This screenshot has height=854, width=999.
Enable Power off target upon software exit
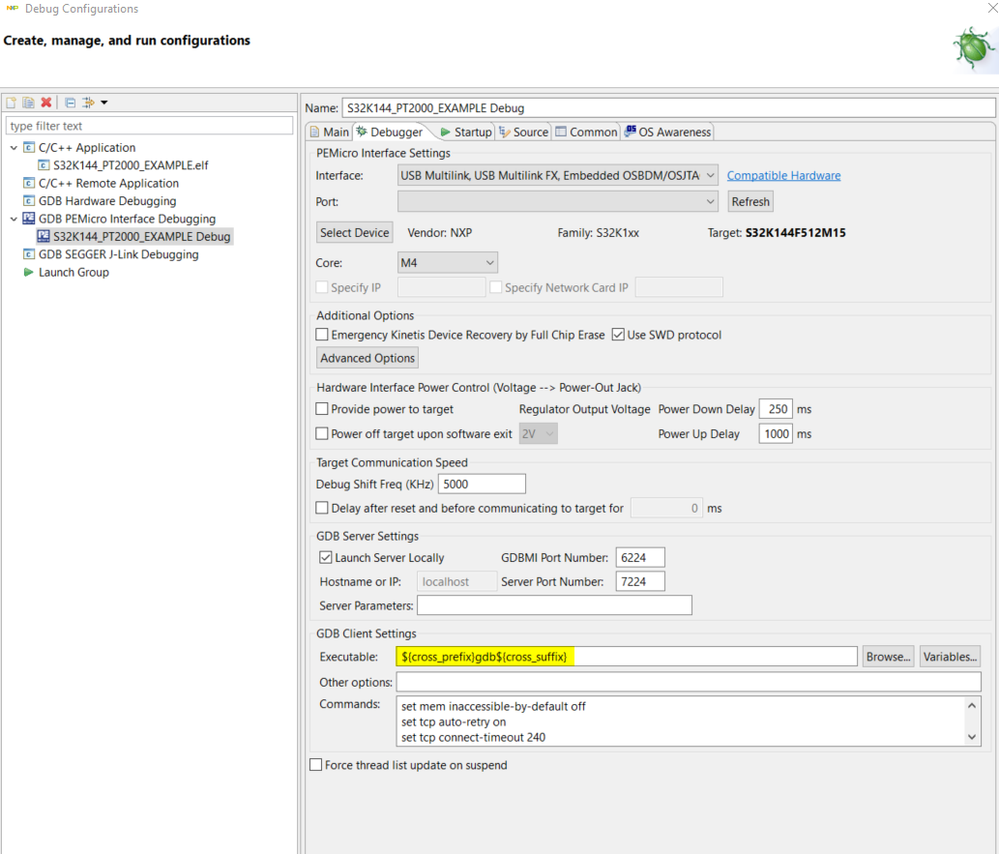322,433
